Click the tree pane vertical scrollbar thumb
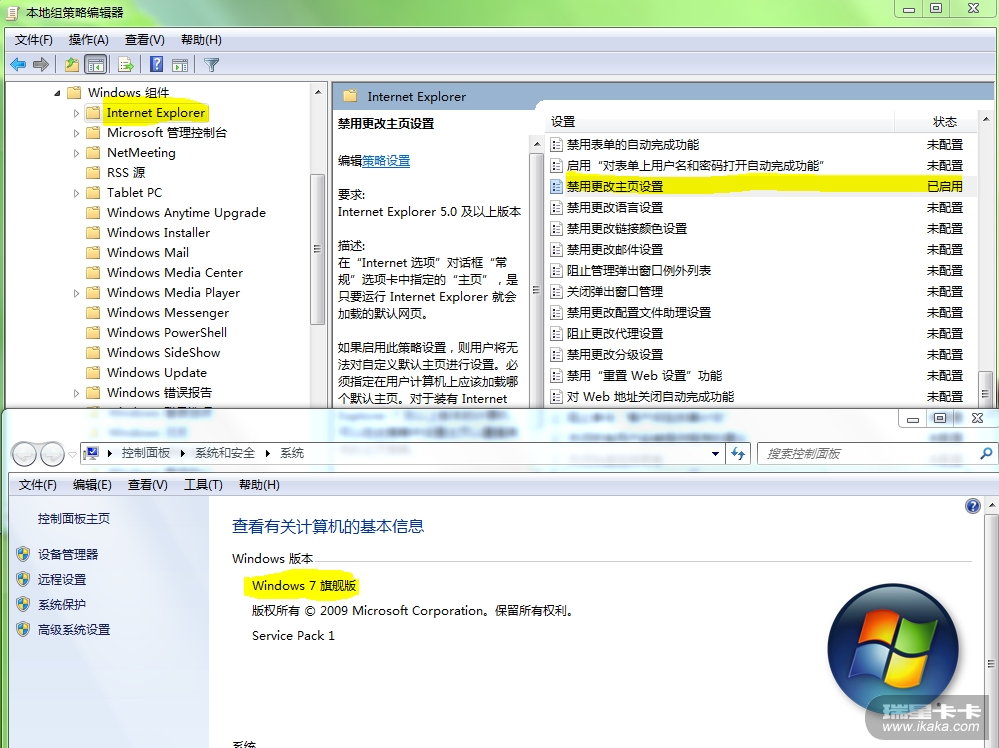The width and height of the screenshot is (999, 748). coord(317,248)
